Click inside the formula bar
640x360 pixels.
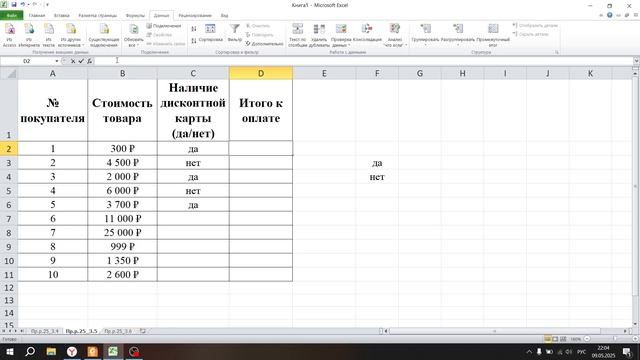[363, 61]
